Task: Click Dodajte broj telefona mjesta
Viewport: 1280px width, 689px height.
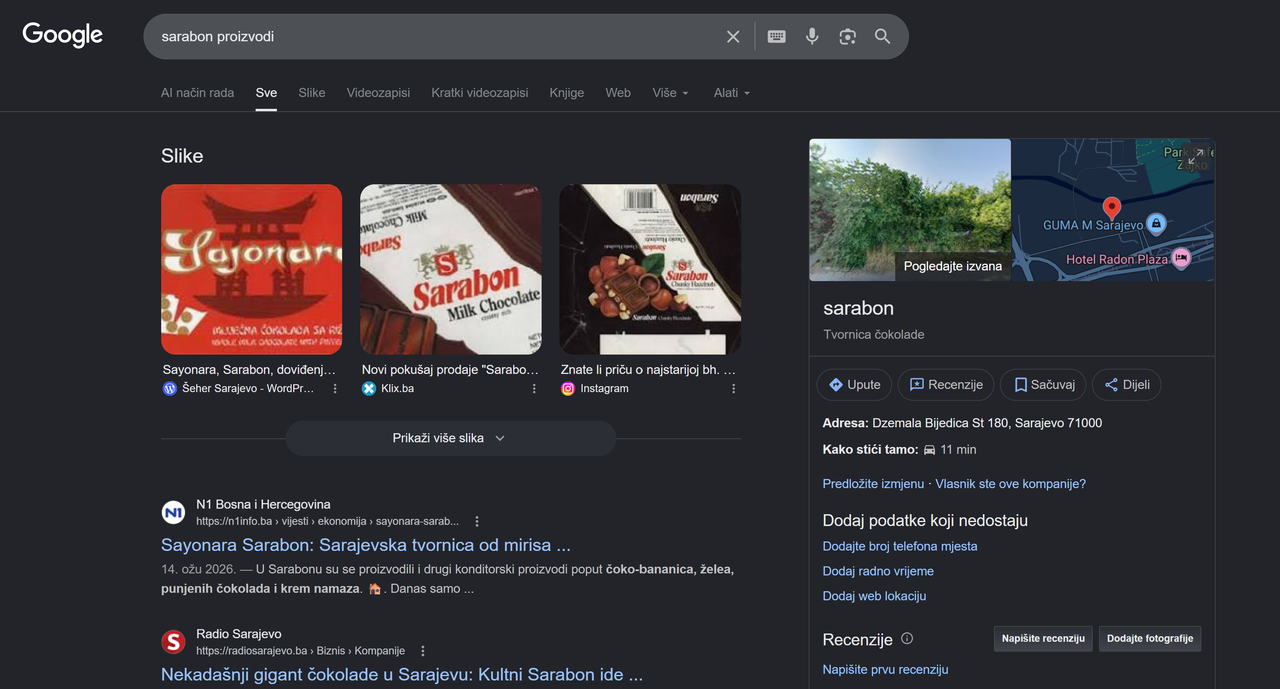Action: pyautogui.click(x=900, y=546)
